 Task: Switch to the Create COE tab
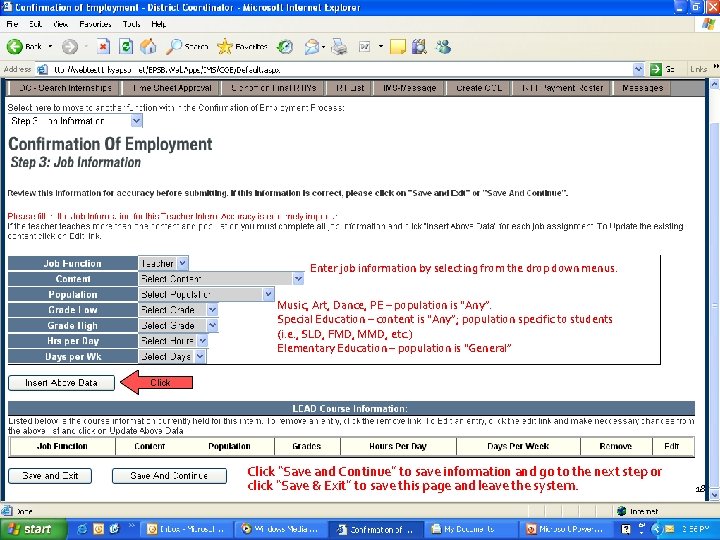[x=479, y=88]
